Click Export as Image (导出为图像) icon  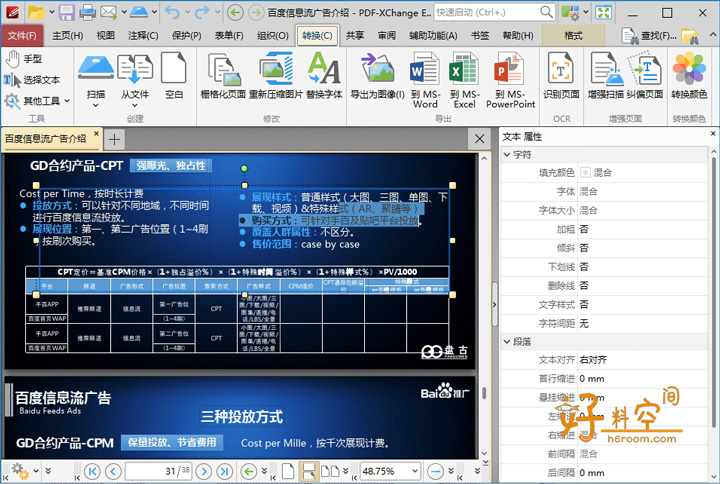[377, 76]
